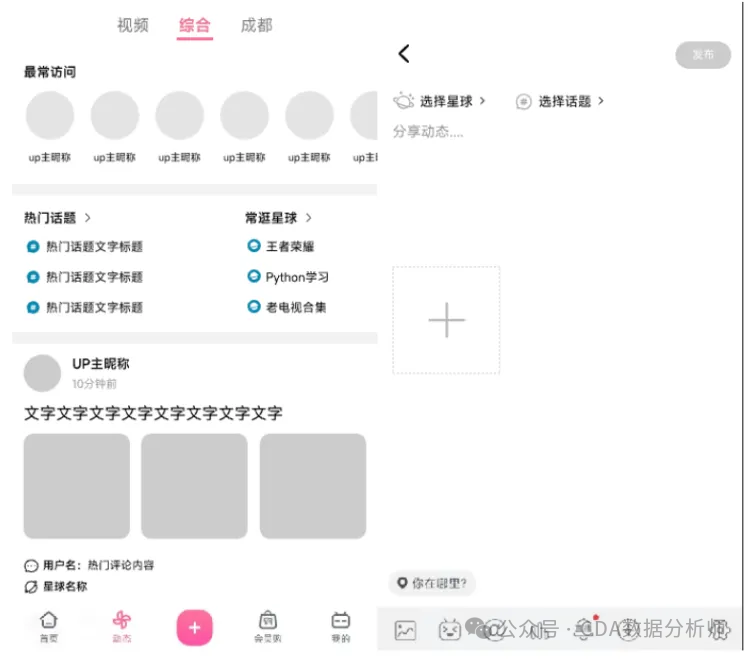Expand the 选择话题 selector
750x659 pixels.
click(571, 101)
